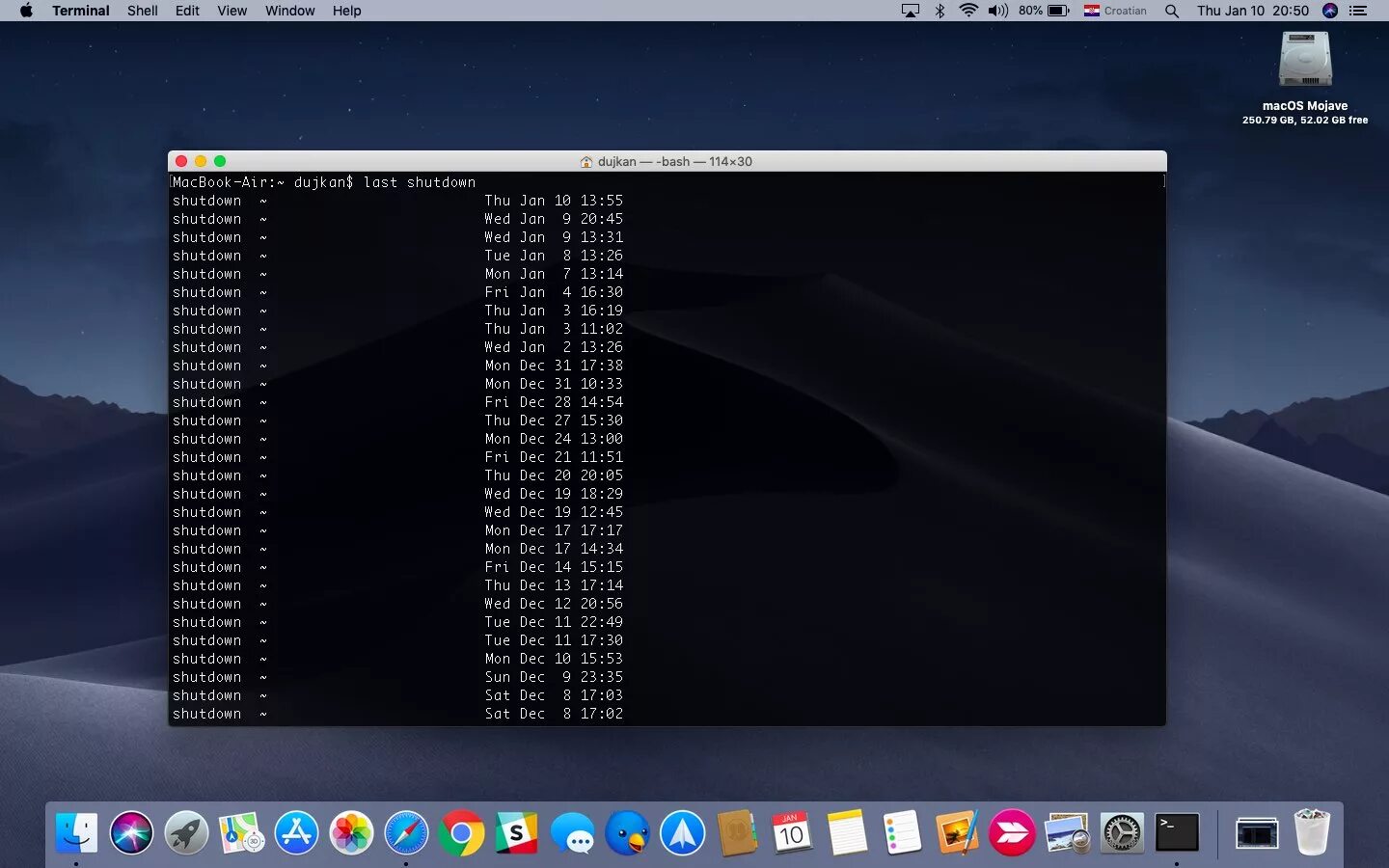Click the dujkan home proxy icon in title bar
This screenshot has width=1389, height=868.
pos(586,162)
